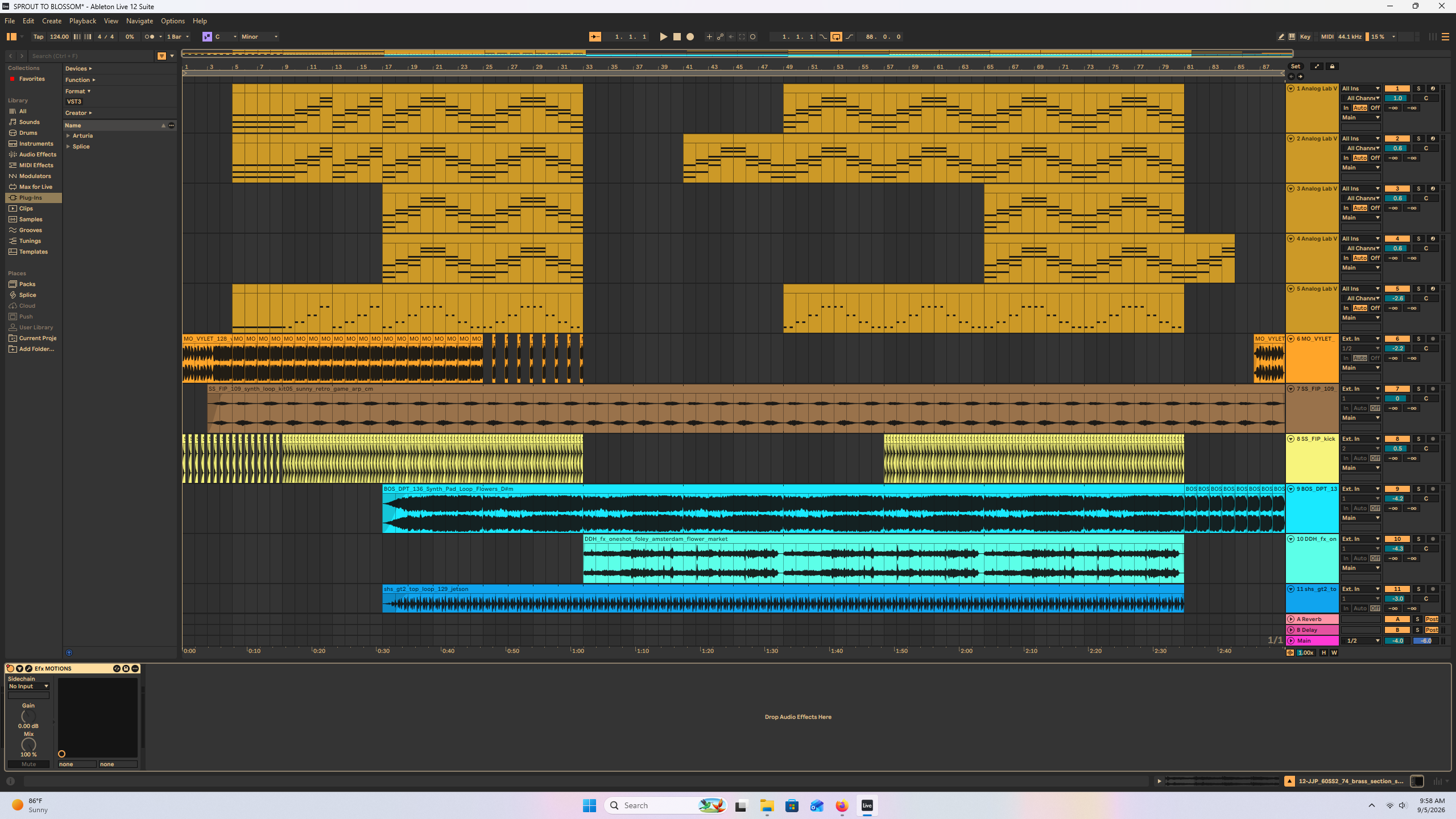
Task: Open the Playback menu
Action: [82, 20]
